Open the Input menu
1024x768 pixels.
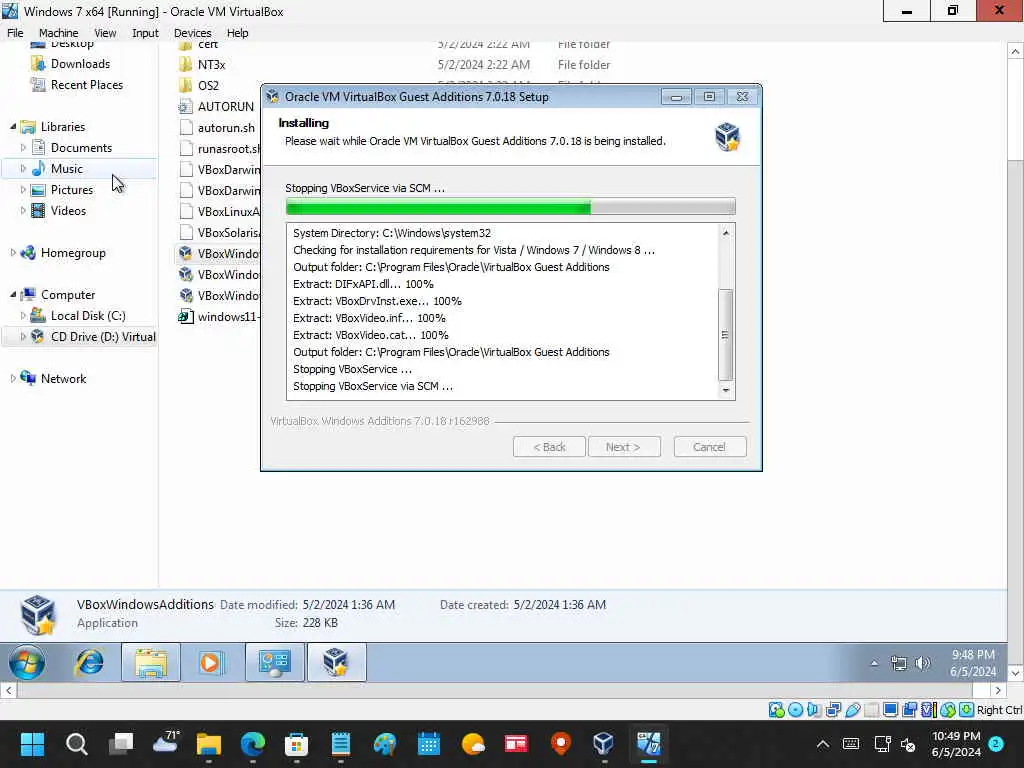click(x=145, y=33)
